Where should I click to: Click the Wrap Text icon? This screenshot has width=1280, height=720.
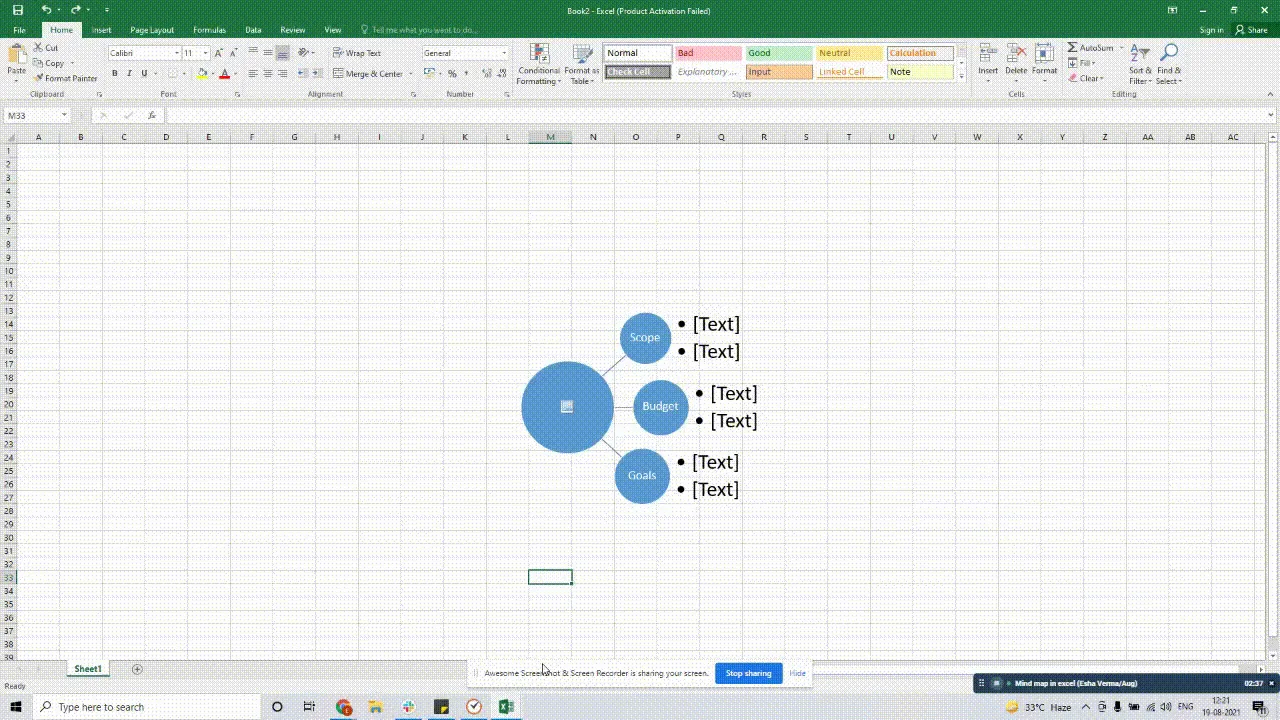coord(337,52)
